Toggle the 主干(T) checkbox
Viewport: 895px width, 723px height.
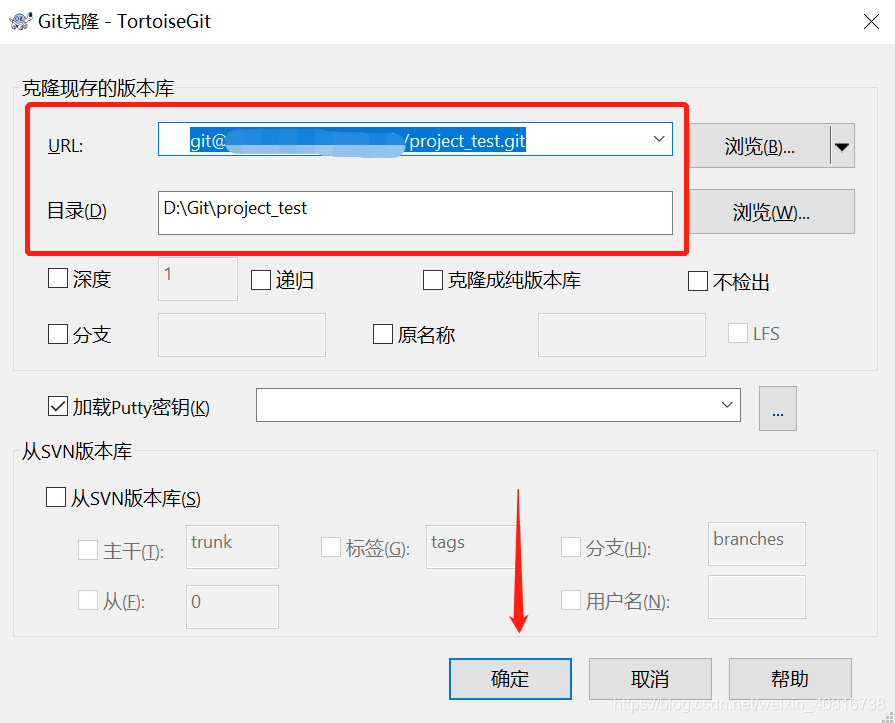tap(88, 550)
